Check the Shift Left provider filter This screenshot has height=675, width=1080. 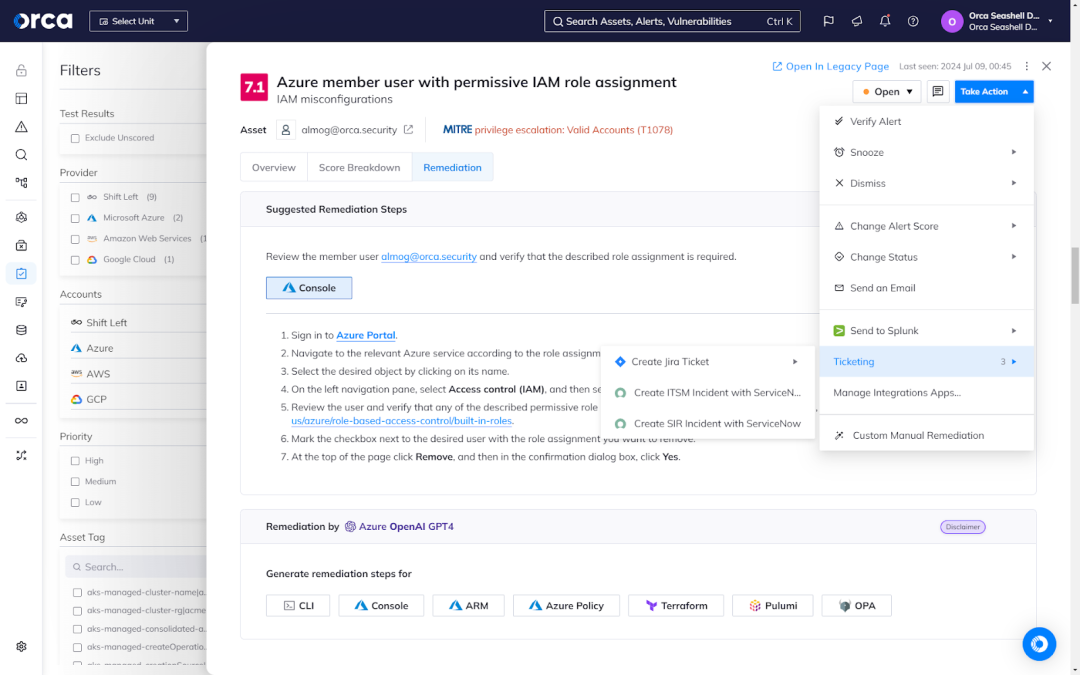click(x=75, y=198)
